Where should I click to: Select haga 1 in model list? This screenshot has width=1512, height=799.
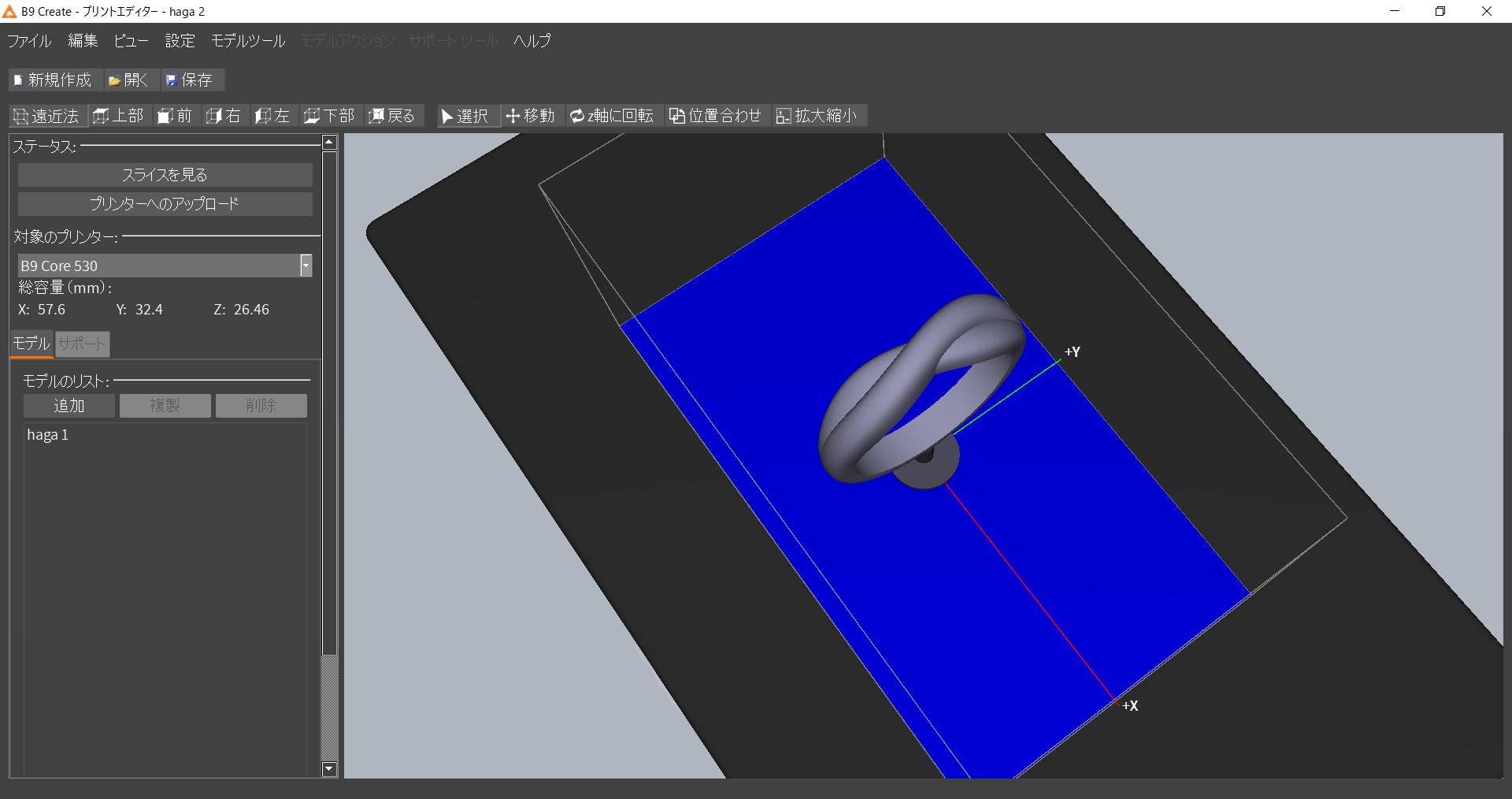(x=48, y=435)
